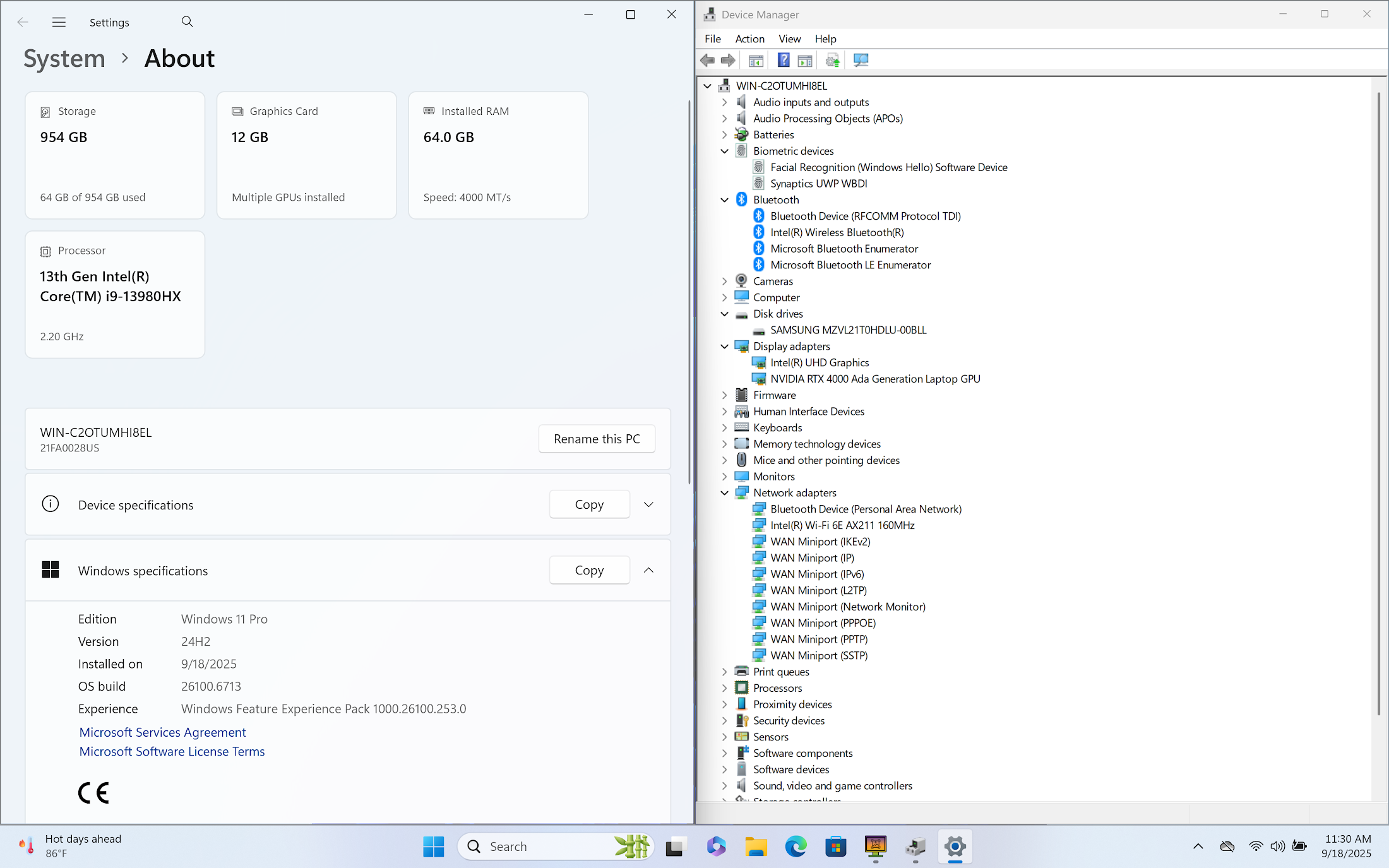Collapse the Network adapters node

tap(725, 492)
